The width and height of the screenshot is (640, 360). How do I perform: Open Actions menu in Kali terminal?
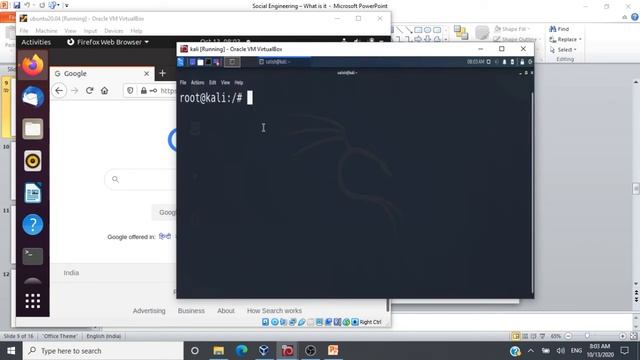click(198, 82)
